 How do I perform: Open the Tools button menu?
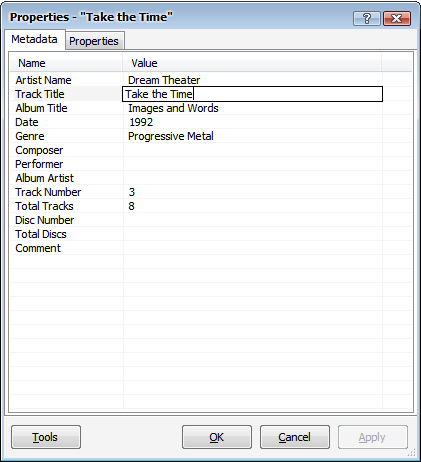(46, 437)
